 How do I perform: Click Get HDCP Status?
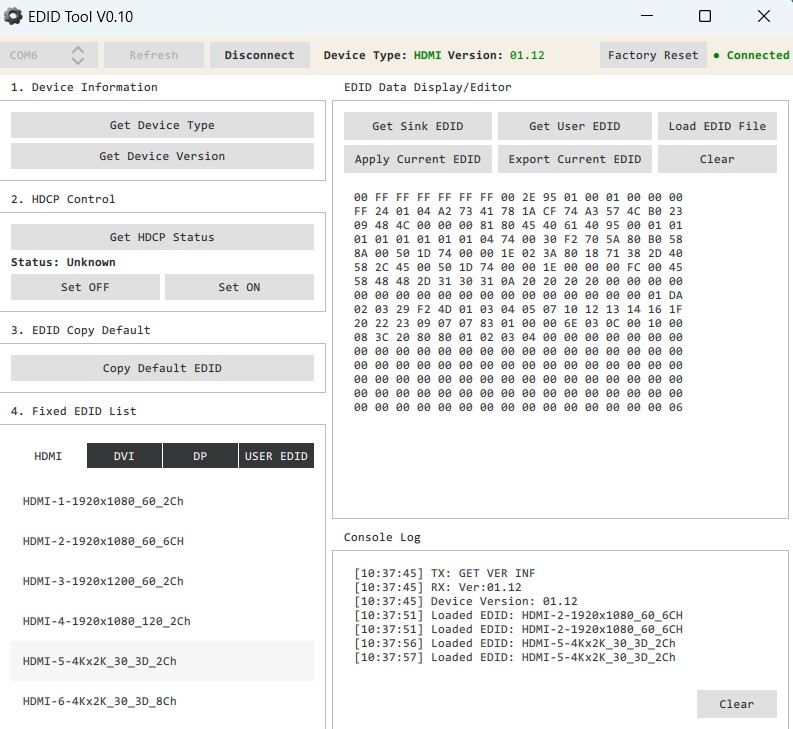[162, 237]
